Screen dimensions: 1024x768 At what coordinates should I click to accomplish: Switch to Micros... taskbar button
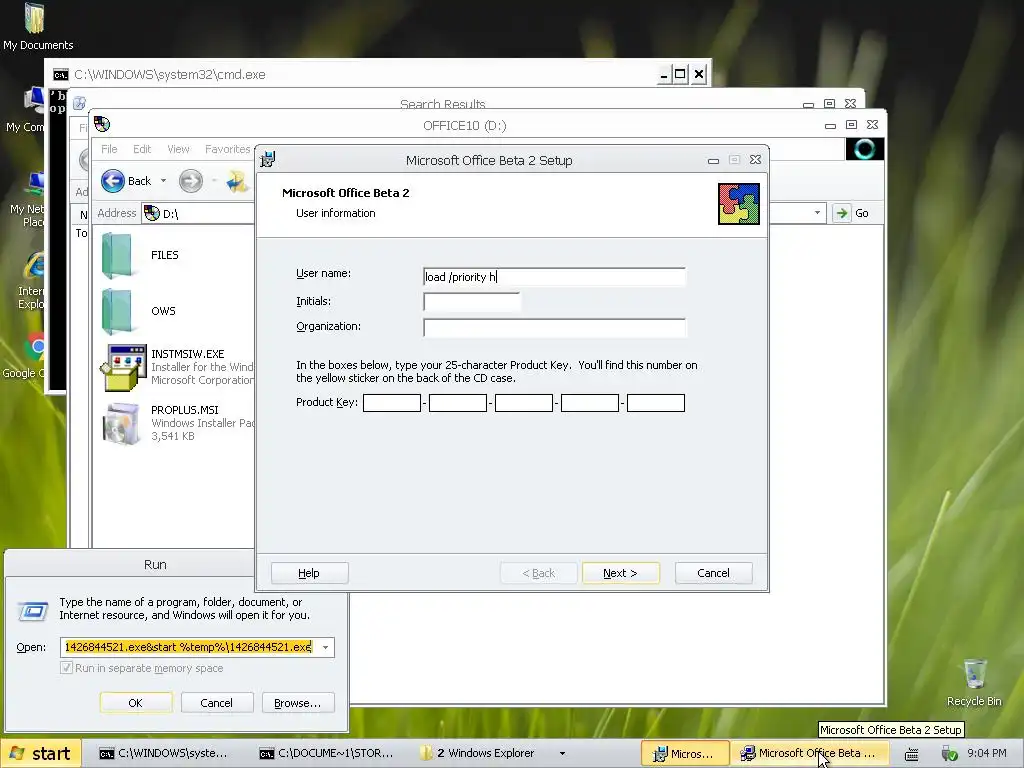[684, 754]
